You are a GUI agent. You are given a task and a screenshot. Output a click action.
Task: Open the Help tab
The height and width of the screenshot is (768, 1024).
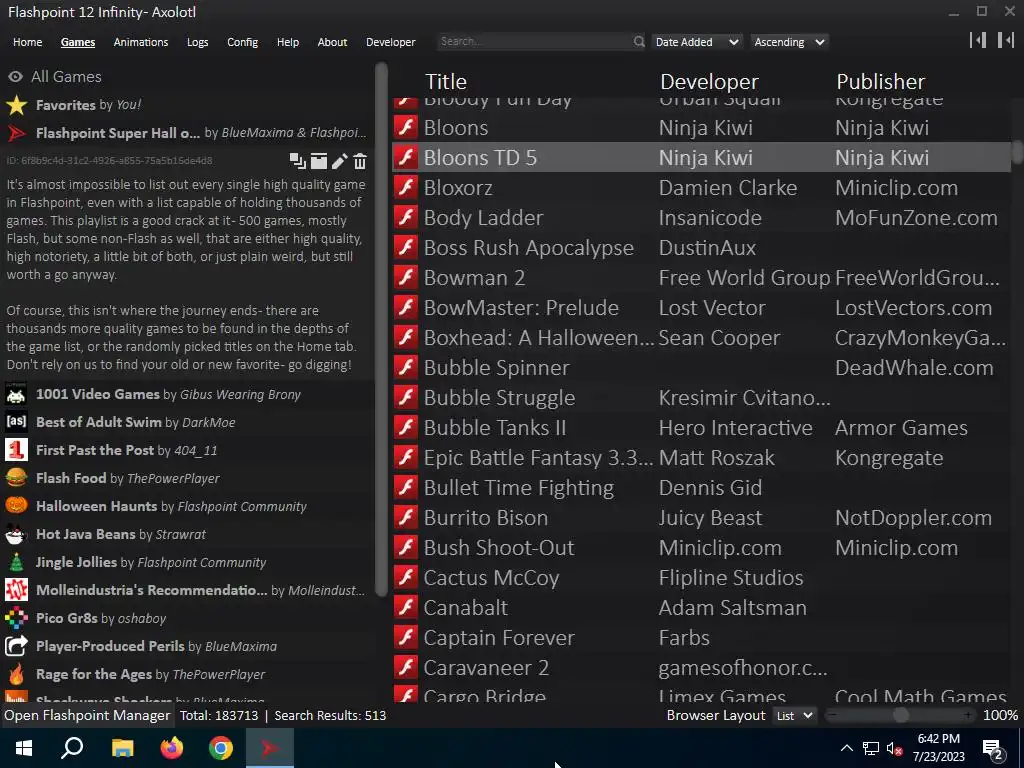click(287, 42)
